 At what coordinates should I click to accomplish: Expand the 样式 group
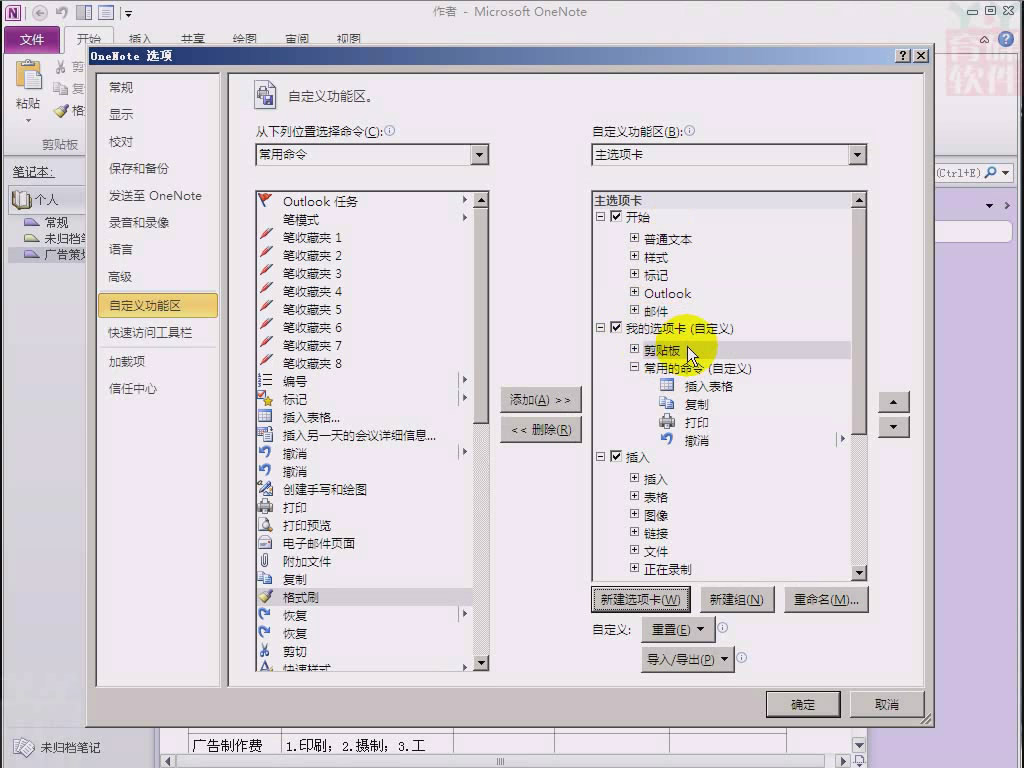pos(634,256)
